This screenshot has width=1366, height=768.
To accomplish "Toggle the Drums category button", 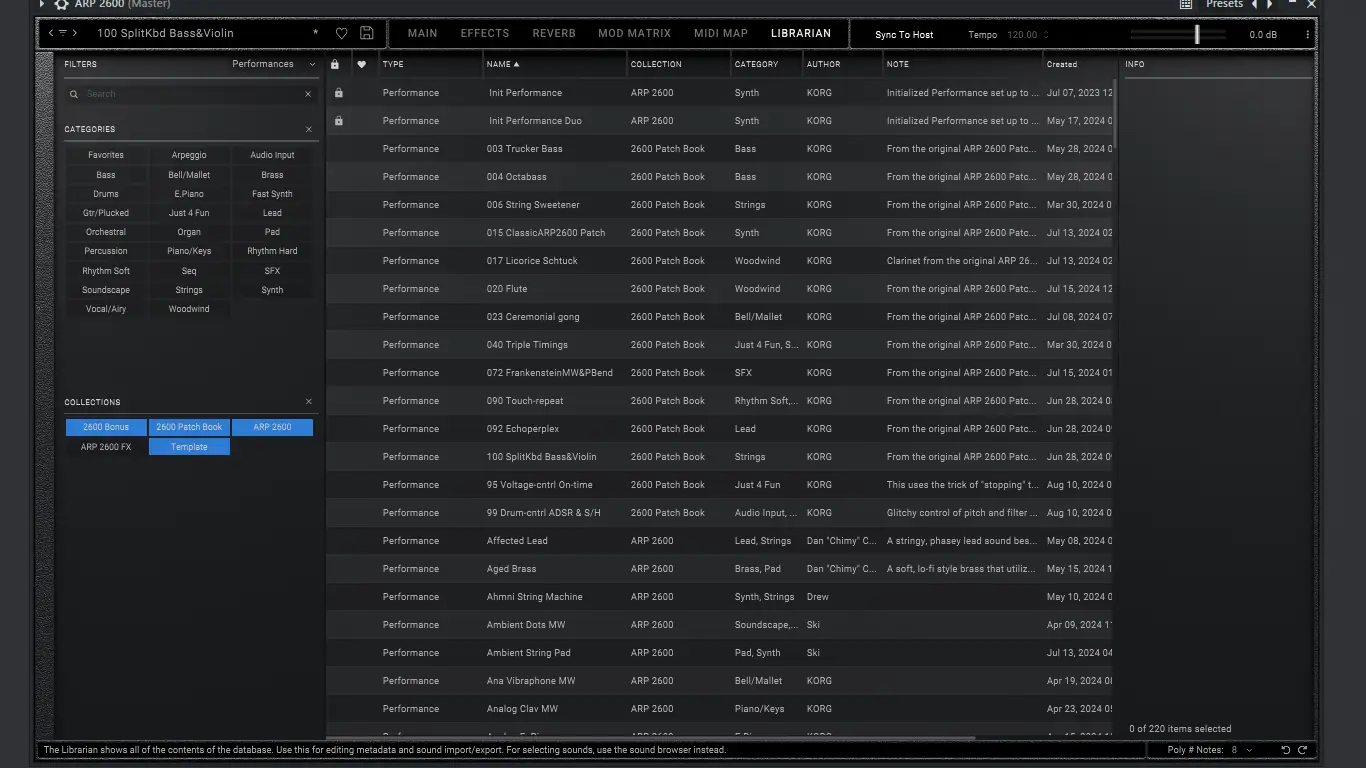I will click(x=106, y=194).
